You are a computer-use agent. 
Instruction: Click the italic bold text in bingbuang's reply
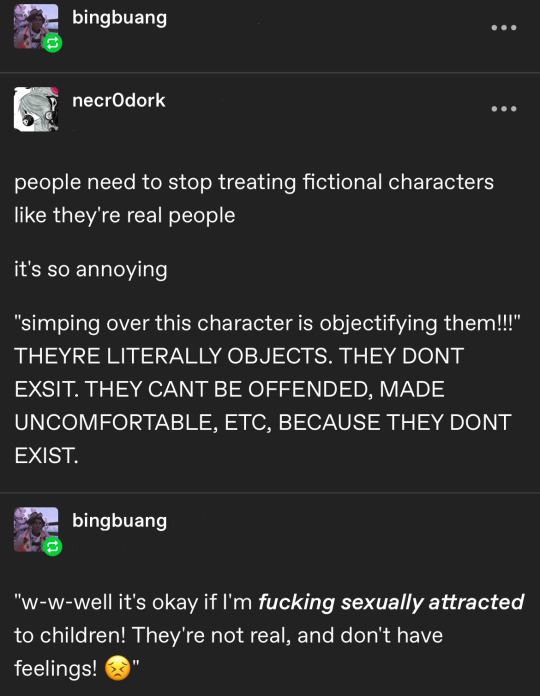pos(391,602)
